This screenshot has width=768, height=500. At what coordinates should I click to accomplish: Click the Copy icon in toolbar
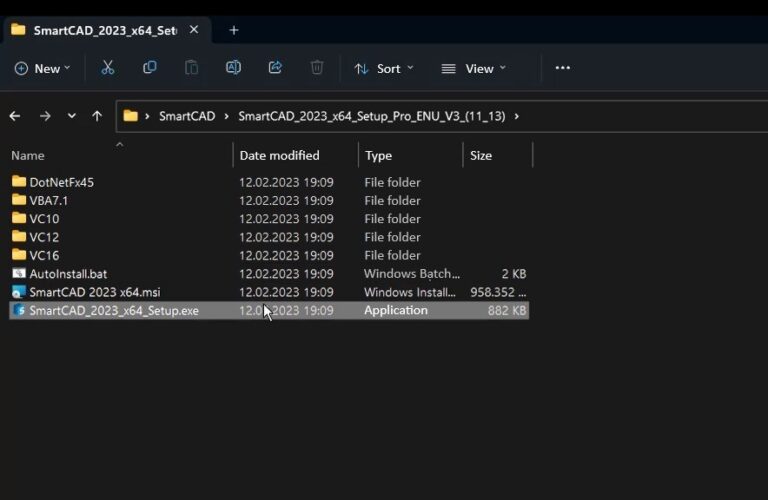point(150,68)
